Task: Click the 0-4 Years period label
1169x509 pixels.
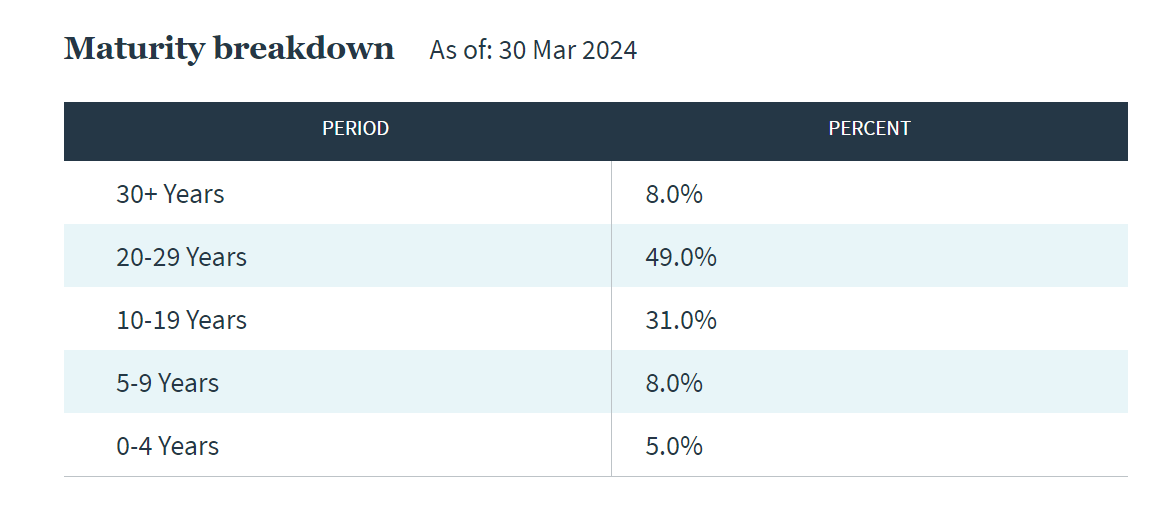Action: tap(167, 446)
